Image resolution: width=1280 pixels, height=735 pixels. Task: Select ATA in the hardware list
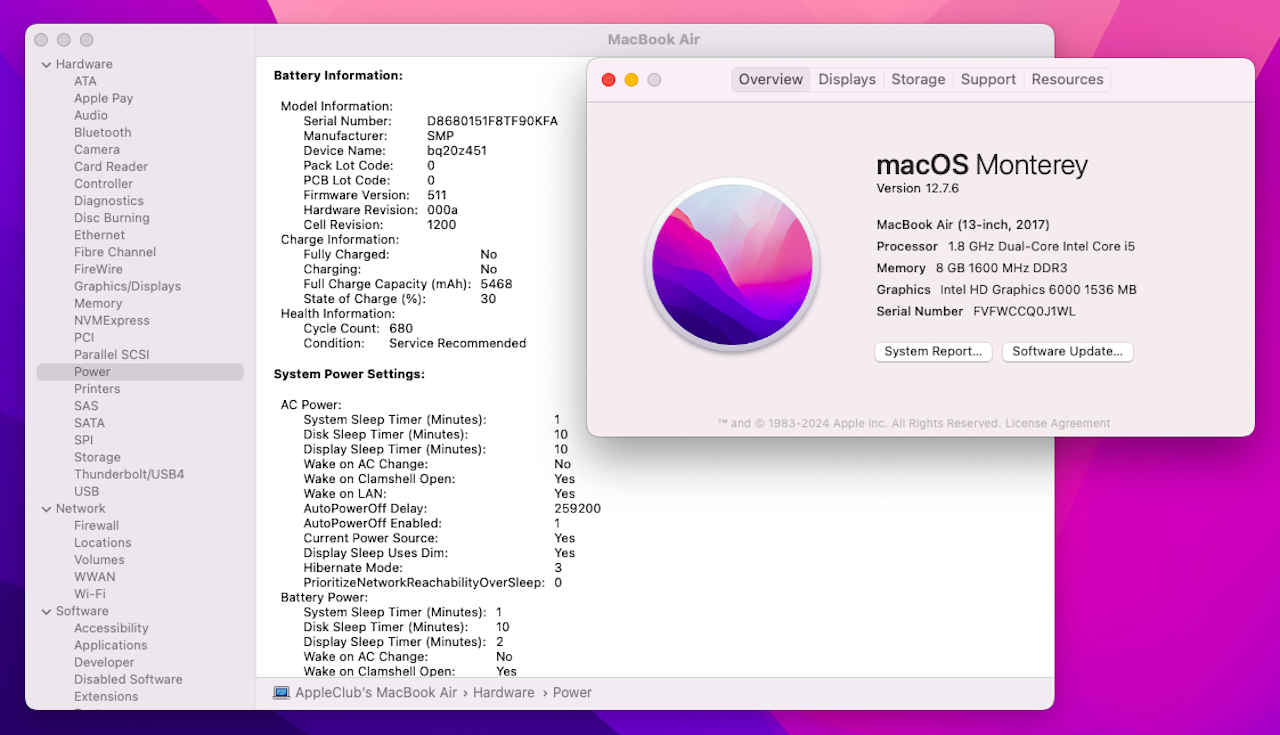(85, 81)
